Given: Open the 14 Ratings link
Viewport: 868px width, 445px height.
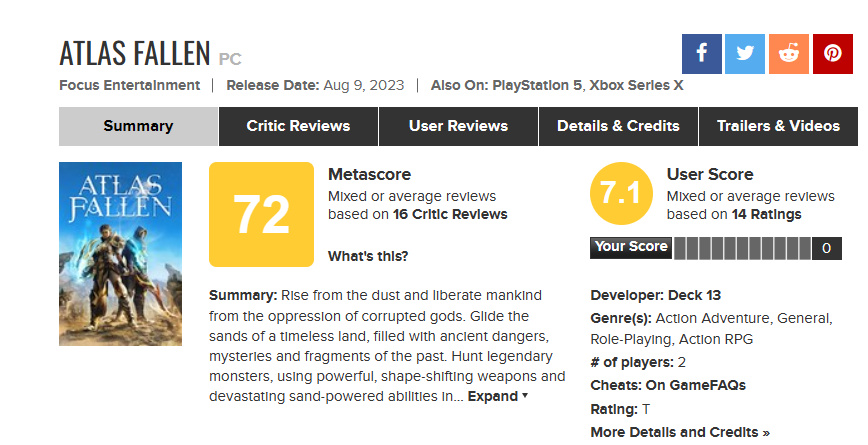Looking at the screenshot, I should pos(767,214).
